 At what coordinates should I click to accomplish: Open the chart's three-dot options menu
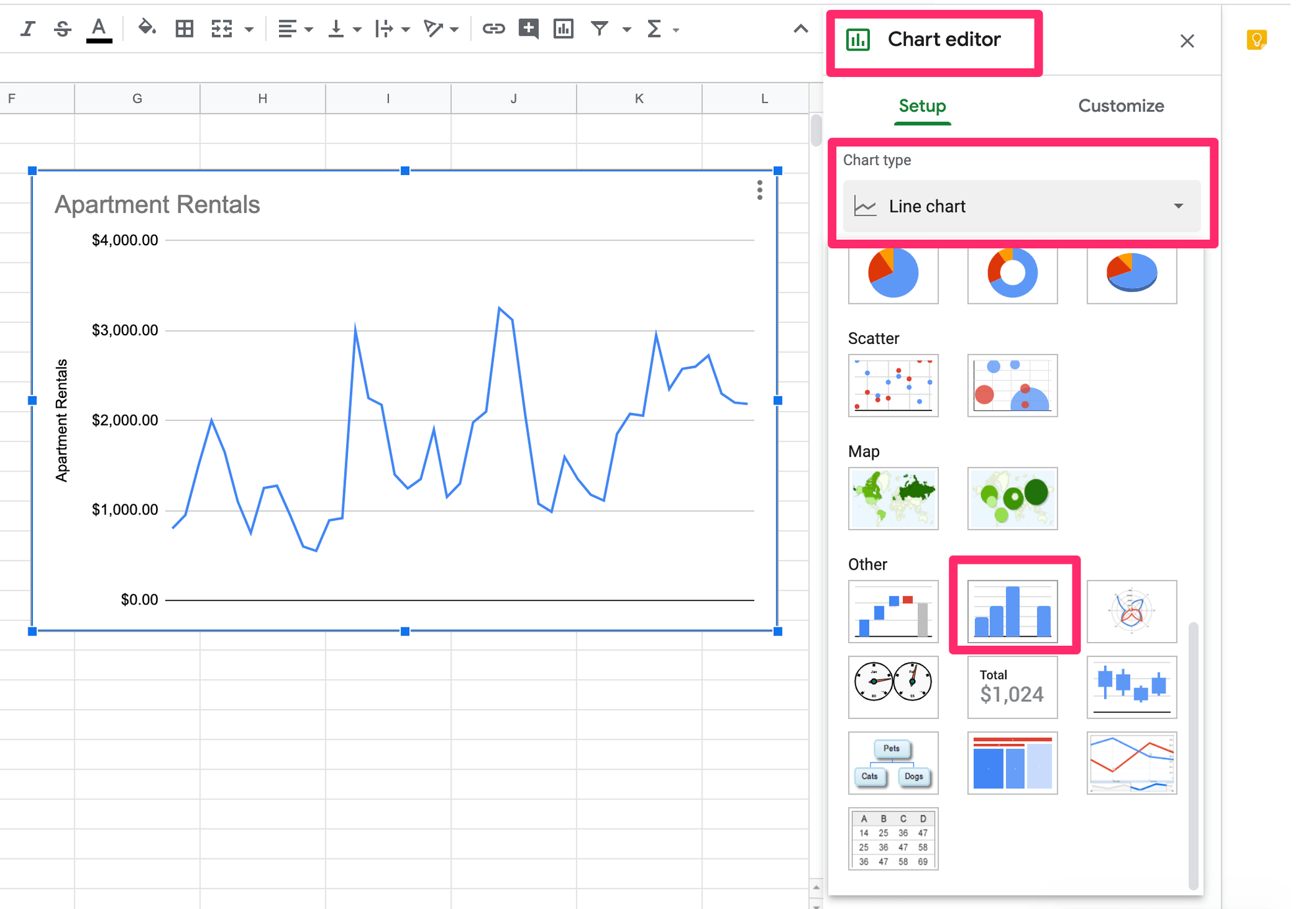pos(759,190)
